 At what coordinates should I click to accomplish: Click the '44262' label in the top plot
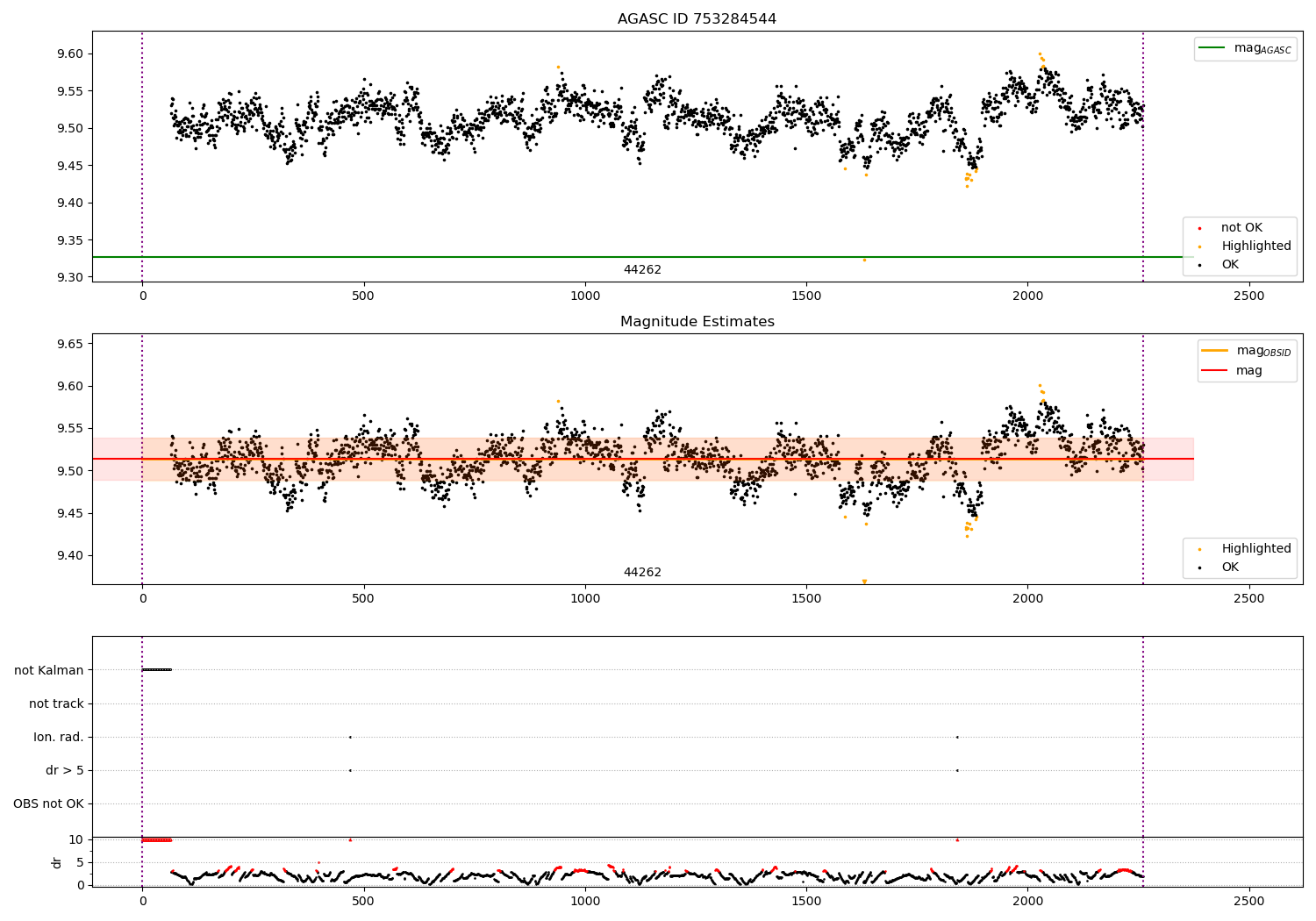point(642,270)
